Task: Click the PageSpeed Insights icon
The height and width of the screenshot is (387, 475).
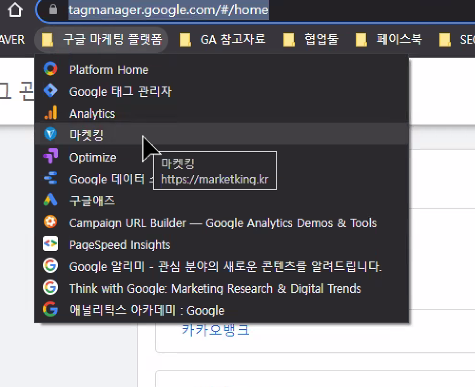Action: (x=50, y=244)
